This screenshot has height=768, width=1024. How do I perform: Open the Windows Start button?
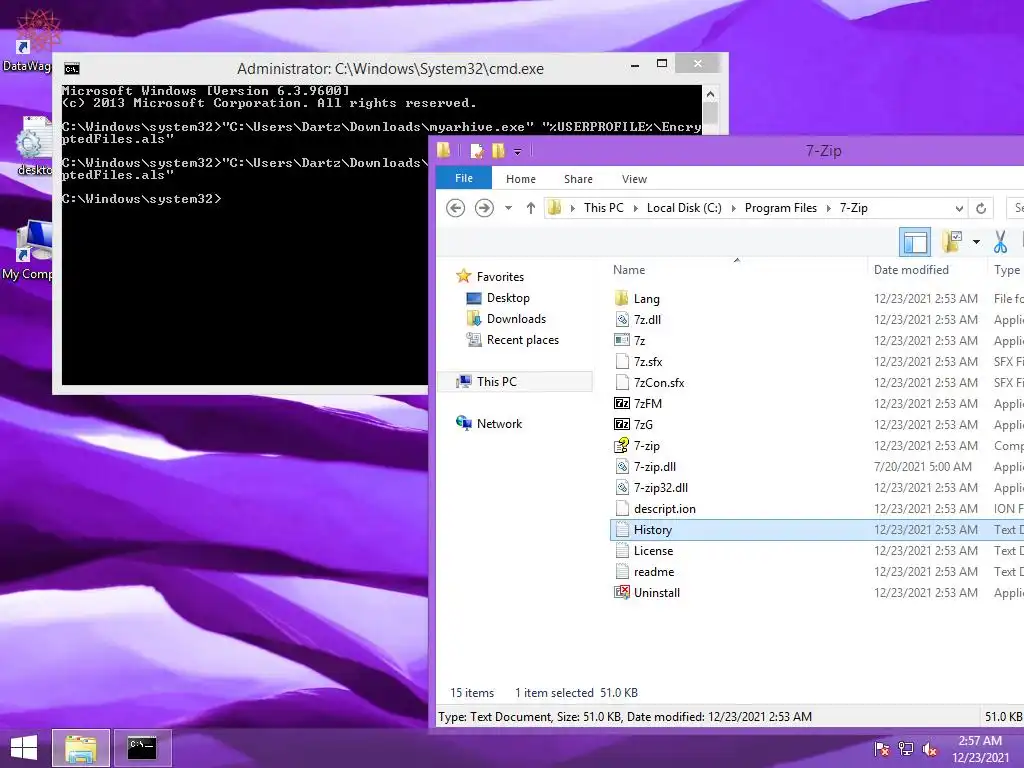point(24,748)
